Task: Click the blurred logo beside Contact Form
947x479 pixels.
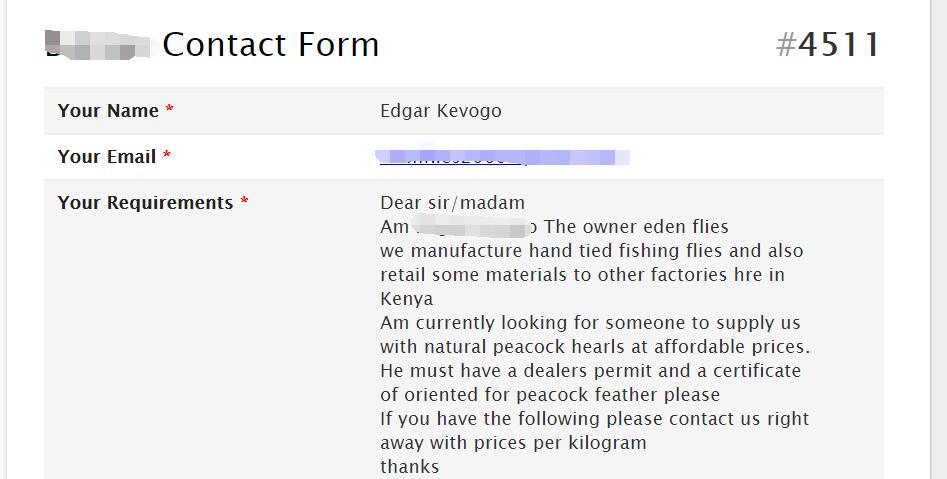Action: (98, 45)
